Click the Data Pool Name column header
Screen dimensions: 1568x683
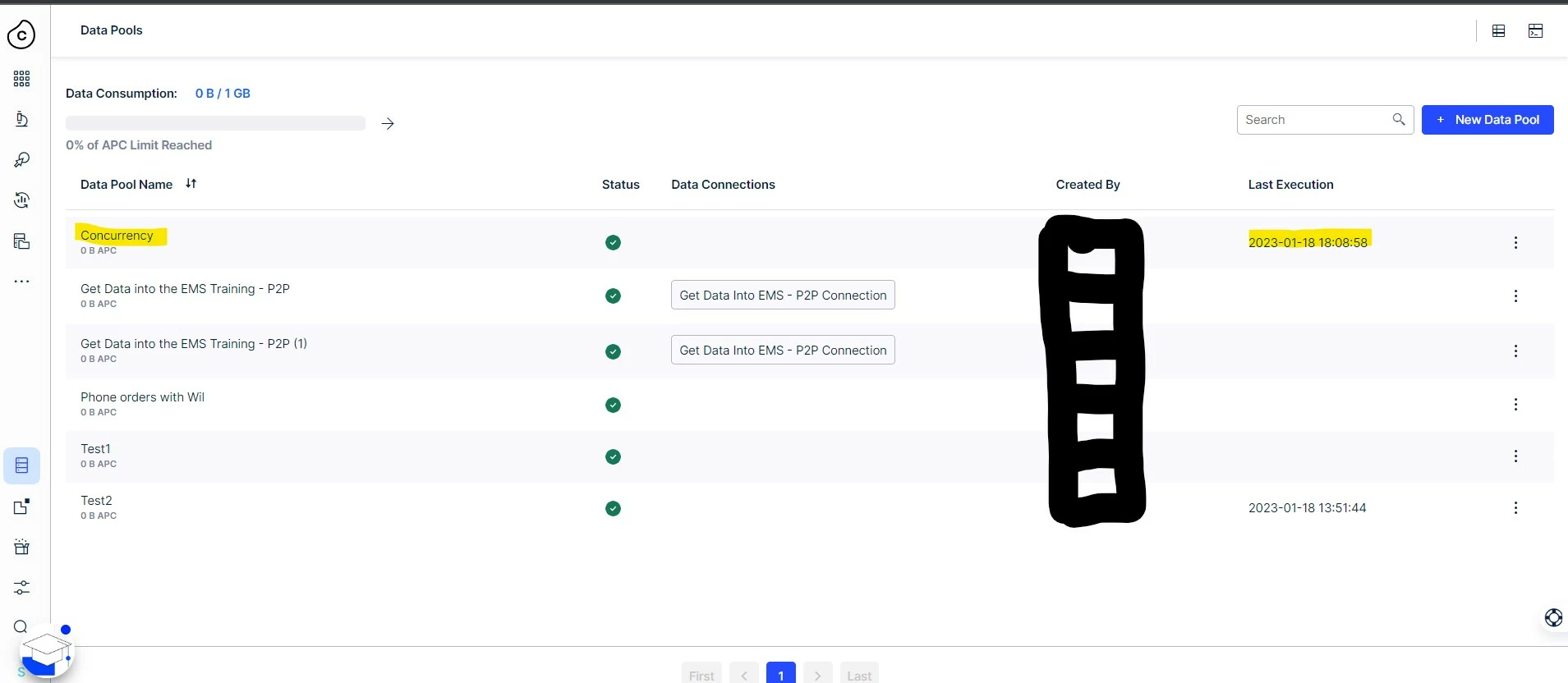click(126, 185)
